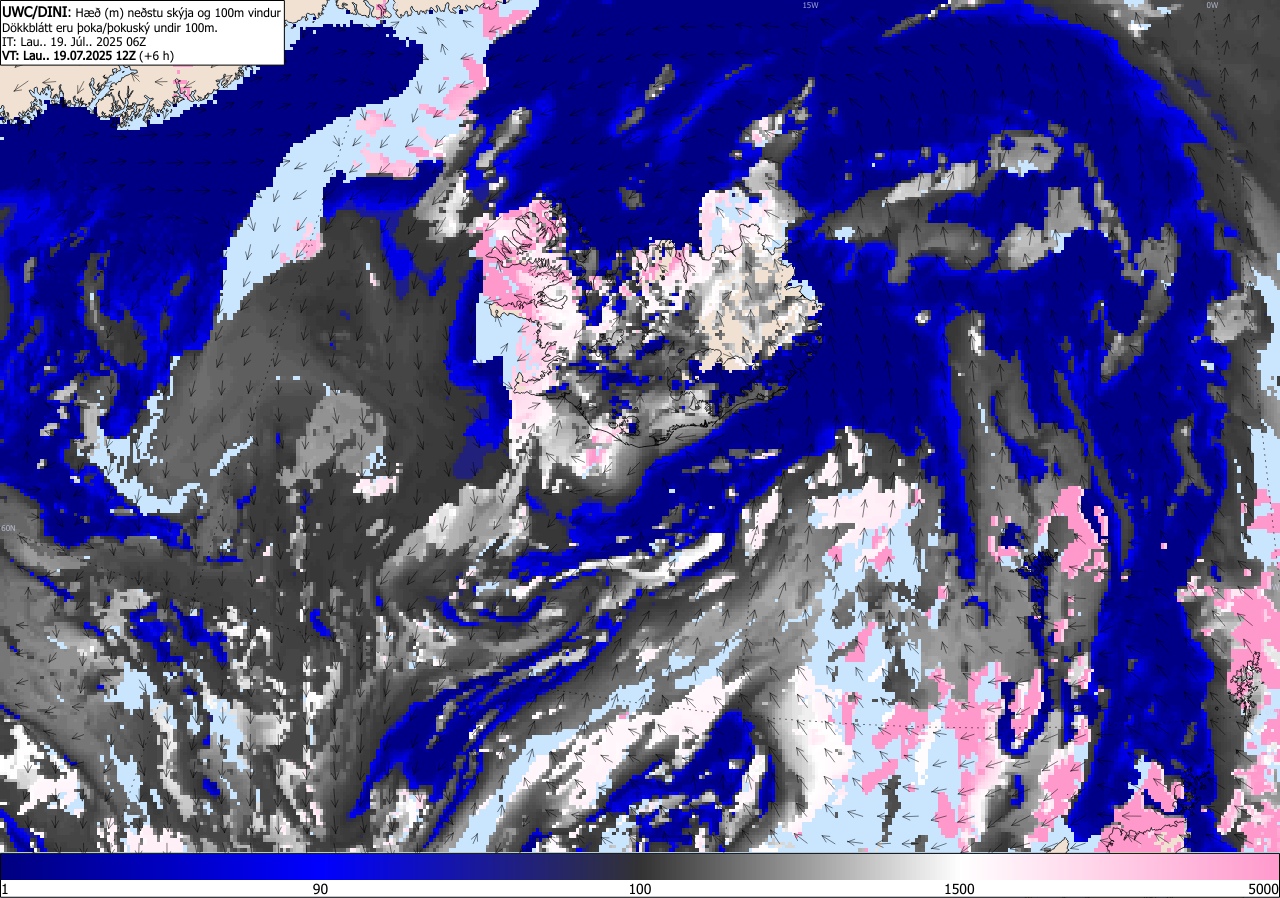1280x898 pixels.
Task: Click the '15W' longitude label
Action: point(810,5)
